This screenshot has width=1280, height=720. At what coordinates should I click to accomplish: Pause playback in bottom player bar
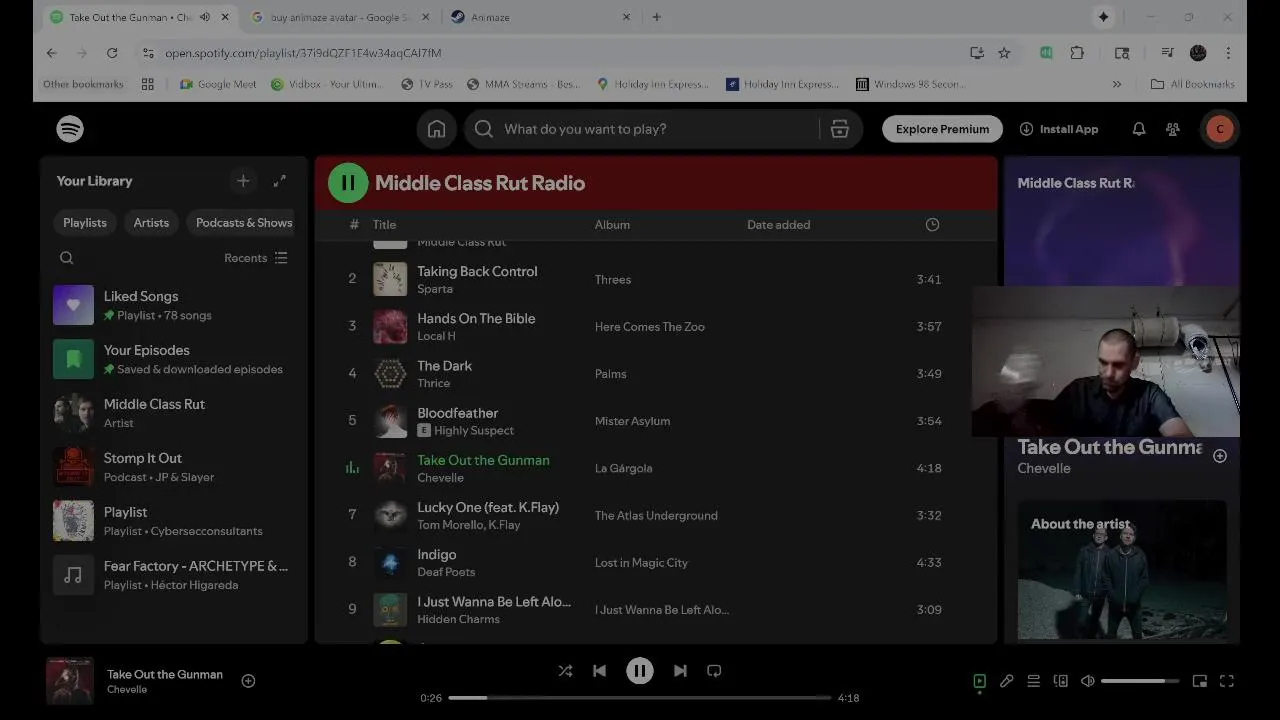(640, 671)
